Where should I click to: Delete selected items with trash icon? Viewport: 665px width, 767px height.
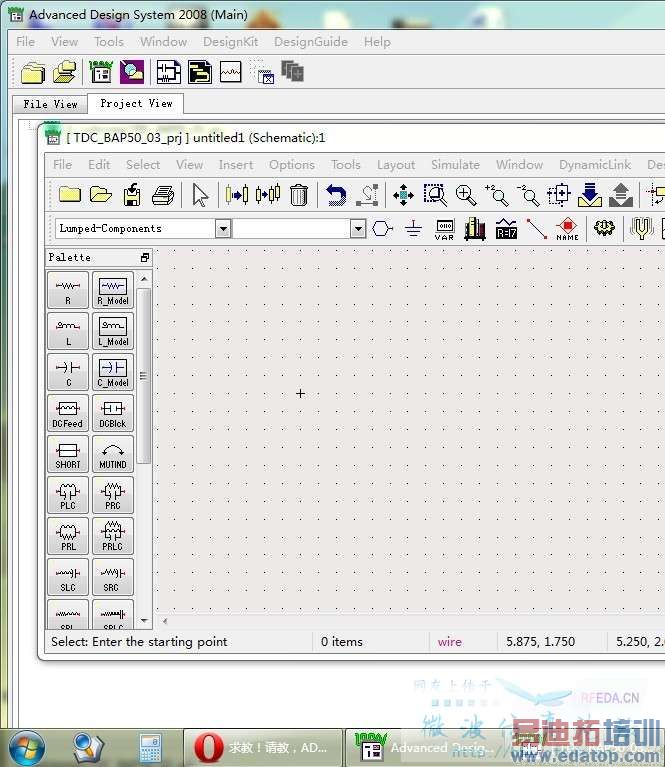point(298,195)
